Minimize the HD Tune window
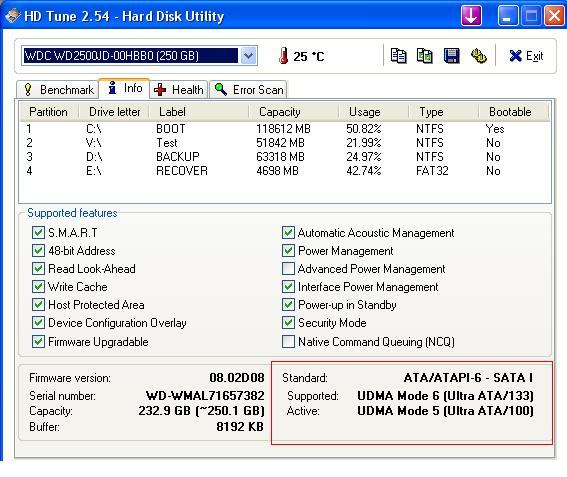 [x=508, y=16]
